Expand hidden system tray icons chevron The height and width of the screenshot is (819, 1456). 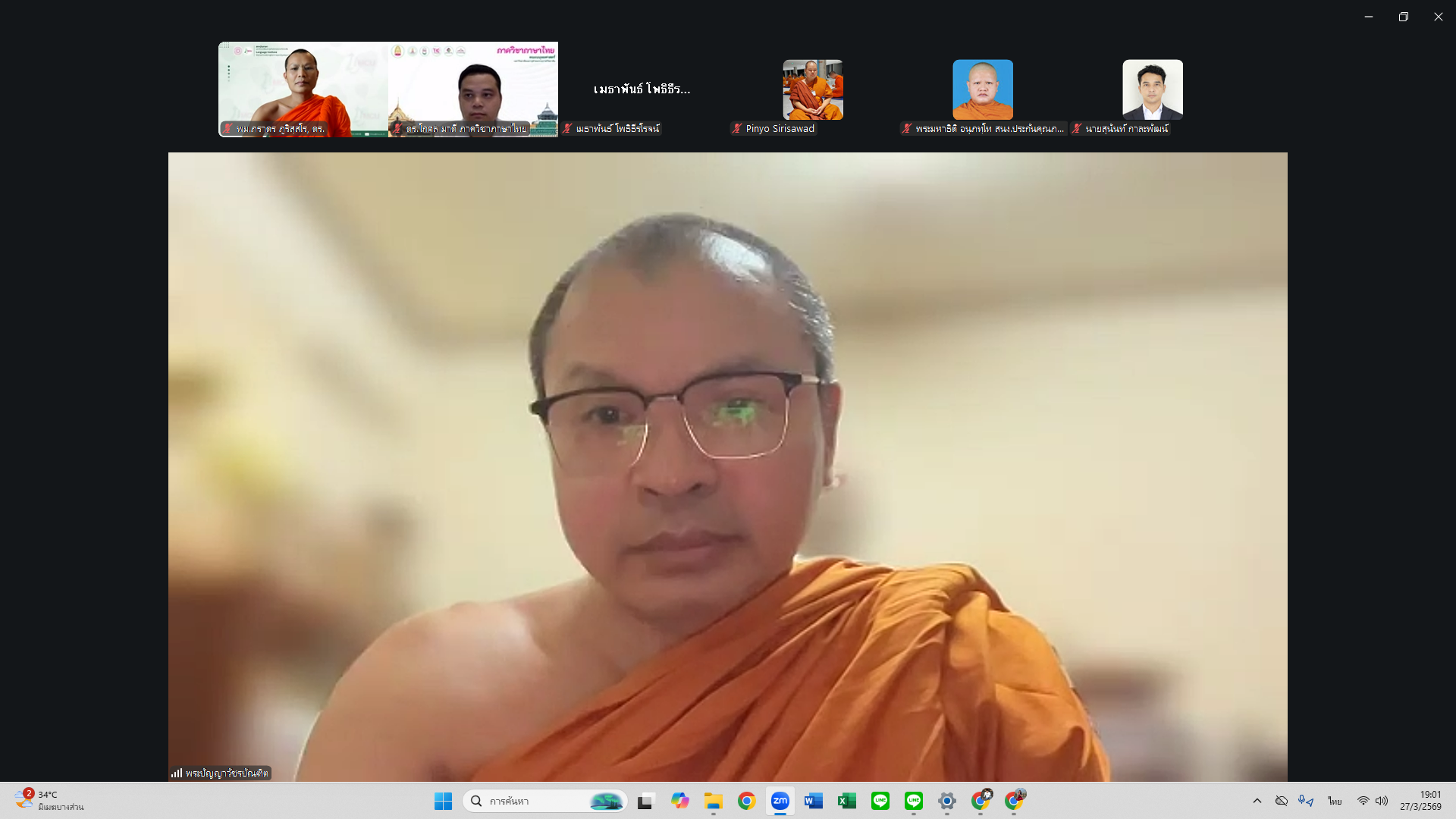[1257, 801]
